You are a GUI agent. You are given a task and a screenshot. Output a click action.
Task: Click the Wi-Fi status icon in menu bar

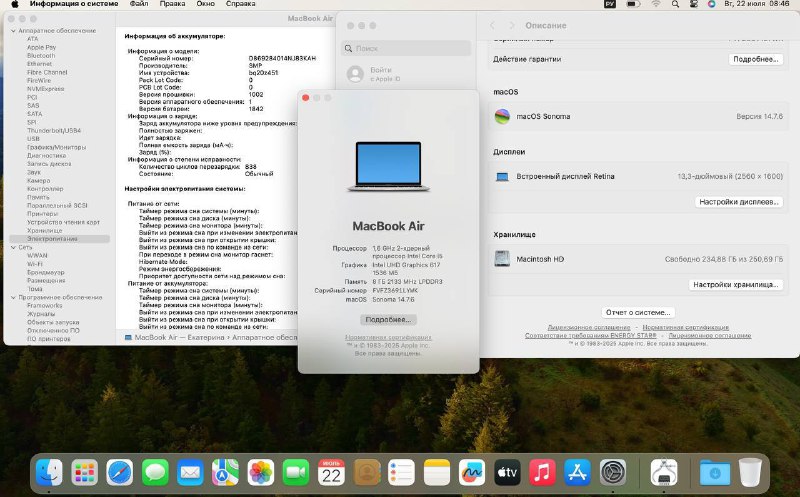656,4
